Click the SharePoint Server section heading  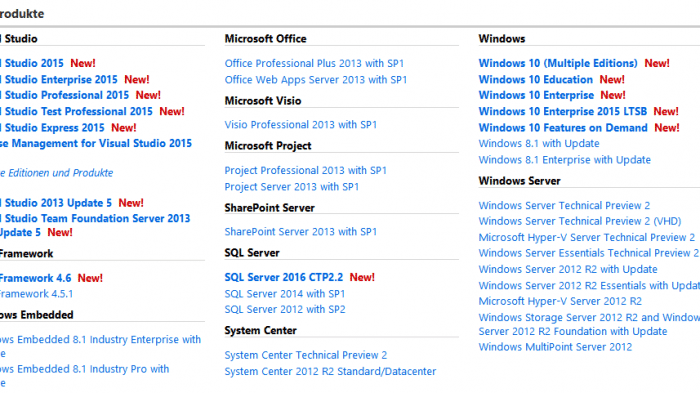270,208
